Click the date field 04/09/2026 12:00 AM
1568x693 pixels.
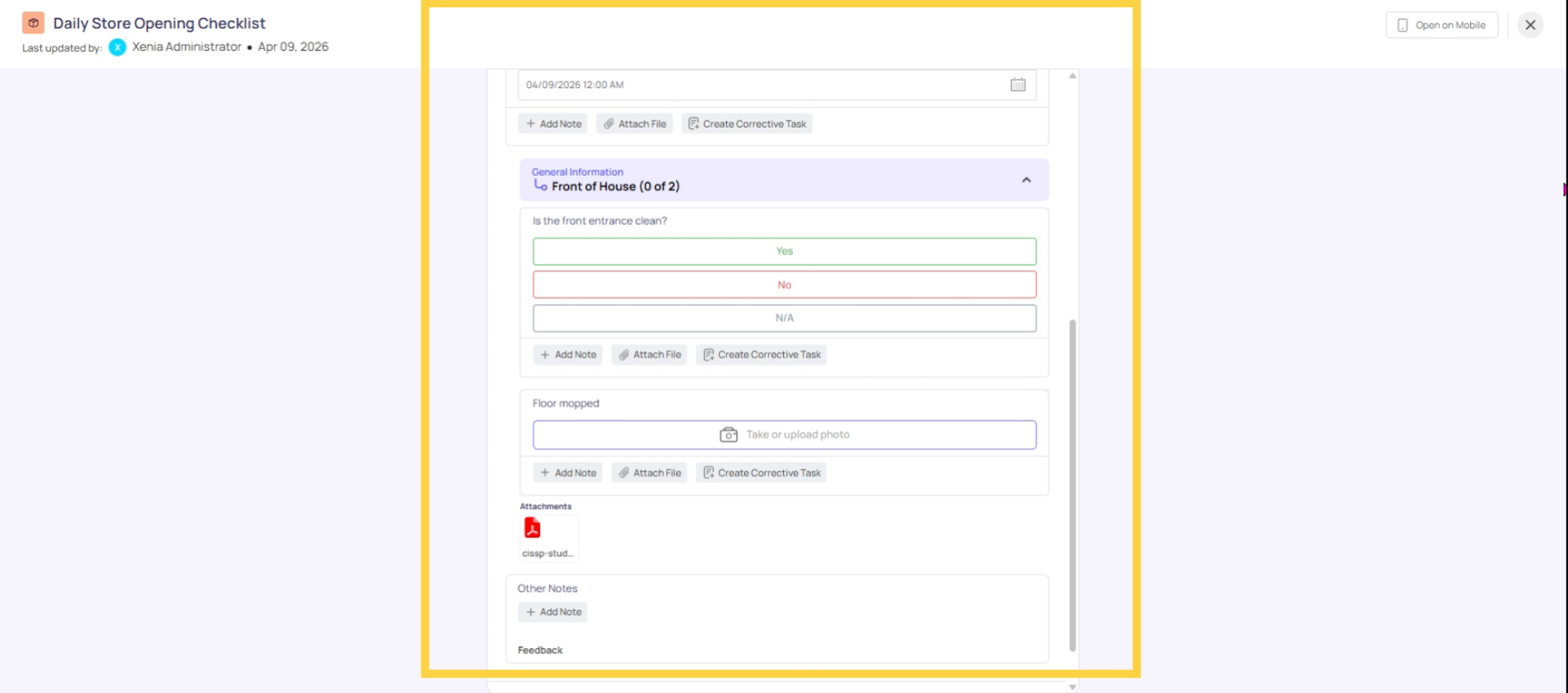(777, 85)
